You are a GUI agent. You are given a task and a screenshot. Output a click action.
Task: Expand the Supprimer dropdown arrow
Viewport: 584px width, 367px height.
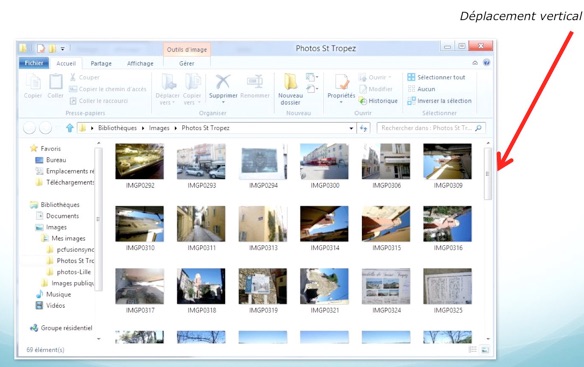click(x=223, y=102)
